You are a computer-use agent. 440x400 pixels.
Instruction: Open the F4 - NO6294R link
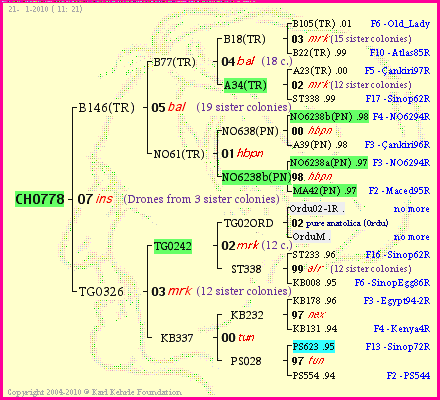[x=401, y=117]
